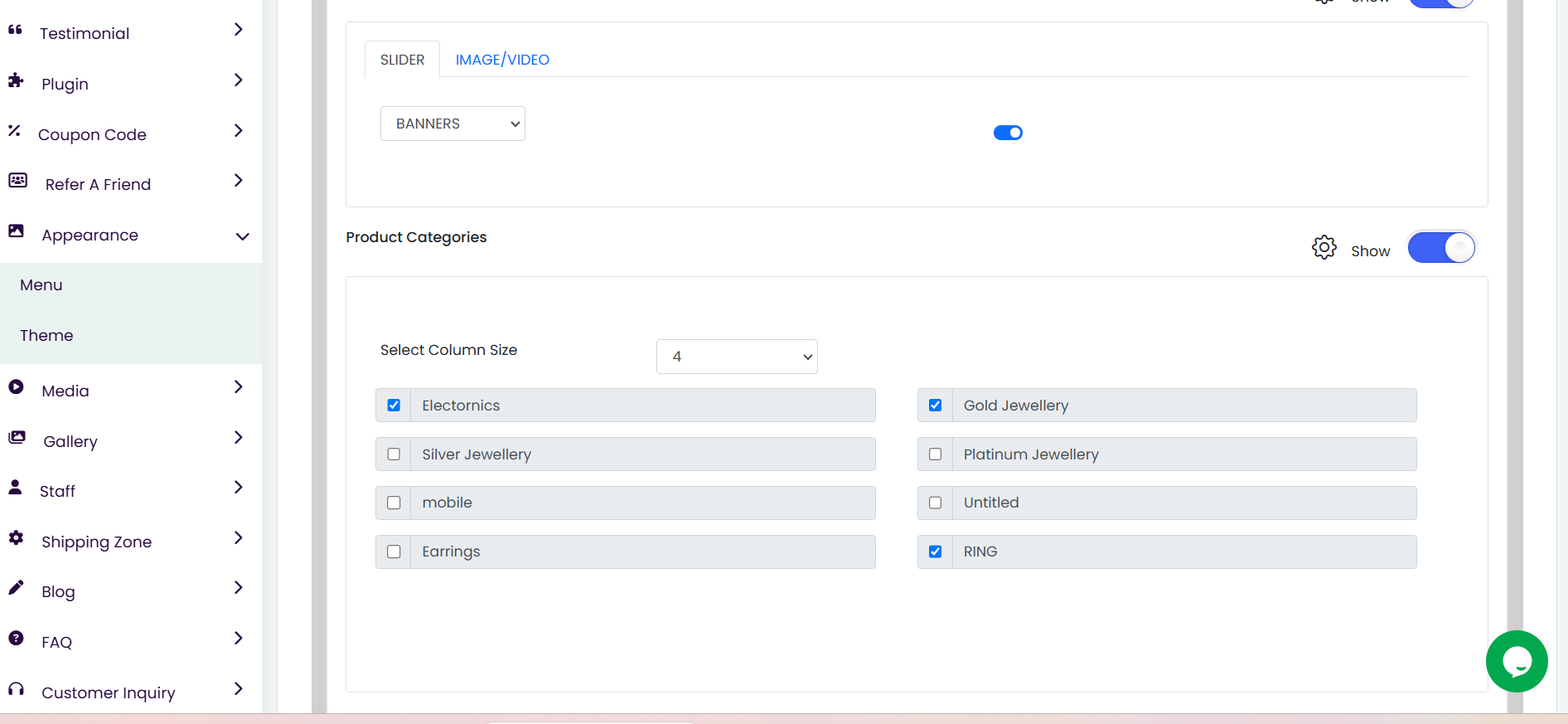Image resolution: width=1568 pixels, height=724 pixels.
Task: Click the Select Column Size label
Action: tap(448, 350)
